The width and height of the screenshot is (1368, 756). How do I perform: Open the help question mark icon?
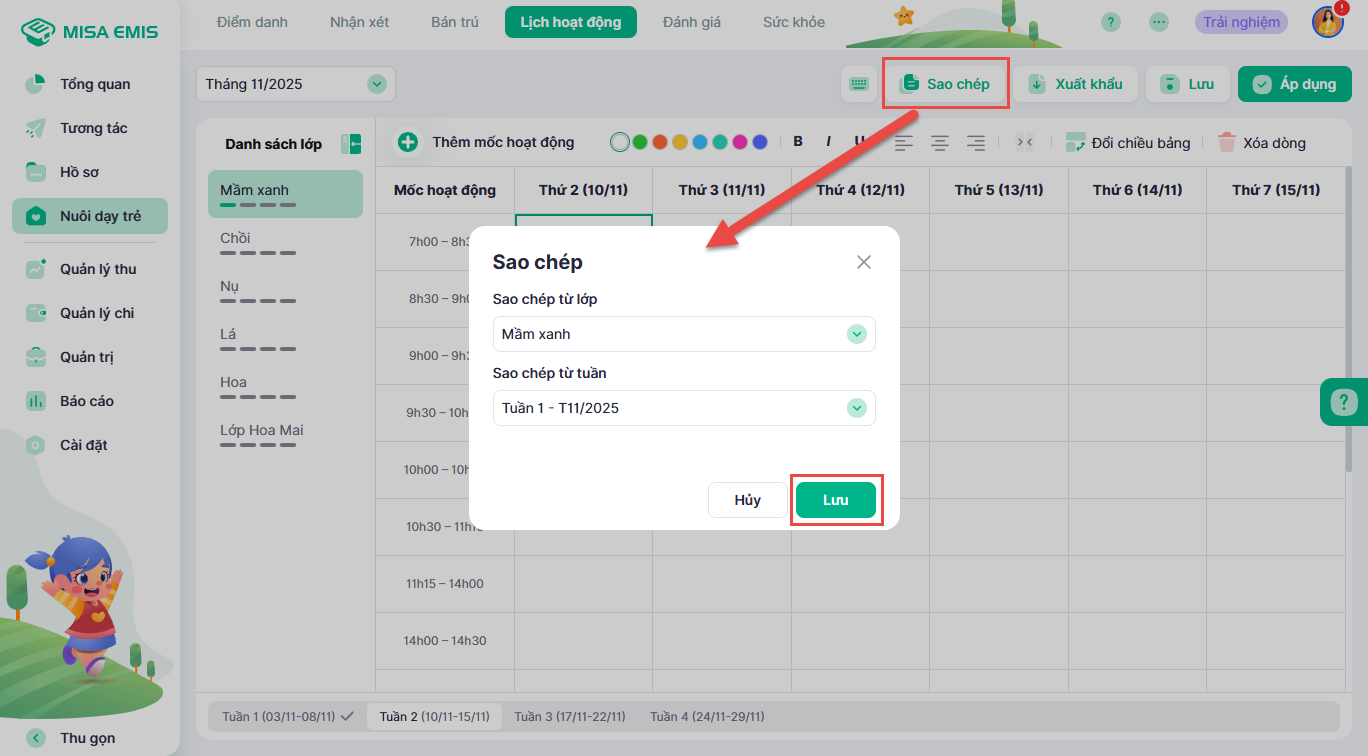click(1110, 22)
